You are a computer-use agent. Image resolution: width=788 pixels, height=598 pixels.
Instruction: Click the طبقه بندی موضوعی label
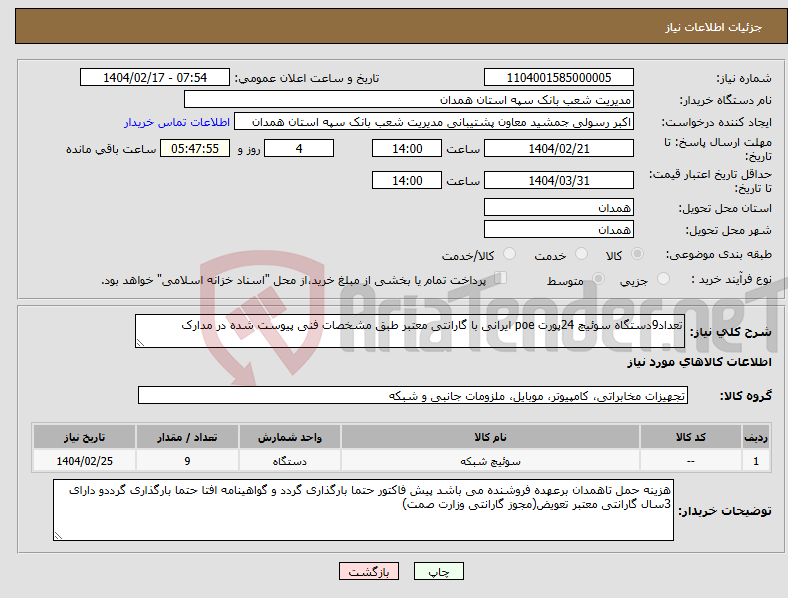[x=719, y=255]
